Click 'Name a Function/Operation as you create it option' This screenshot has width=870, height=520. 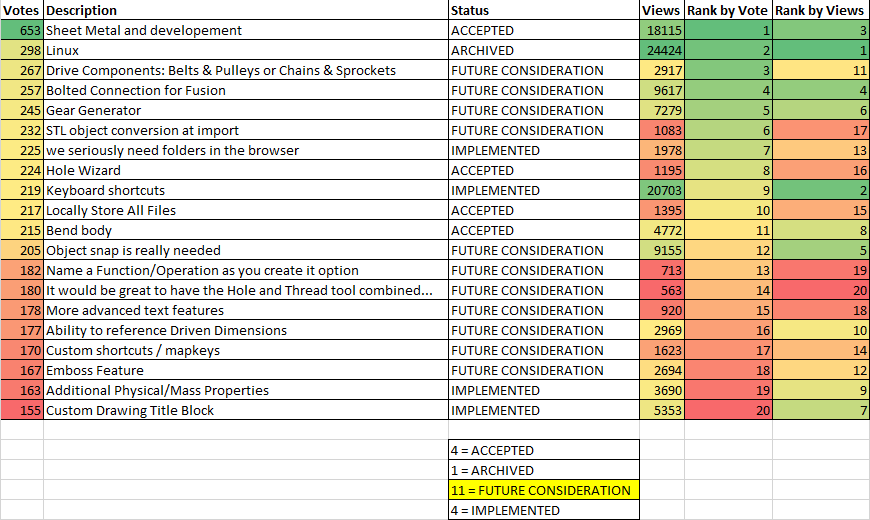tap(246, 270)
